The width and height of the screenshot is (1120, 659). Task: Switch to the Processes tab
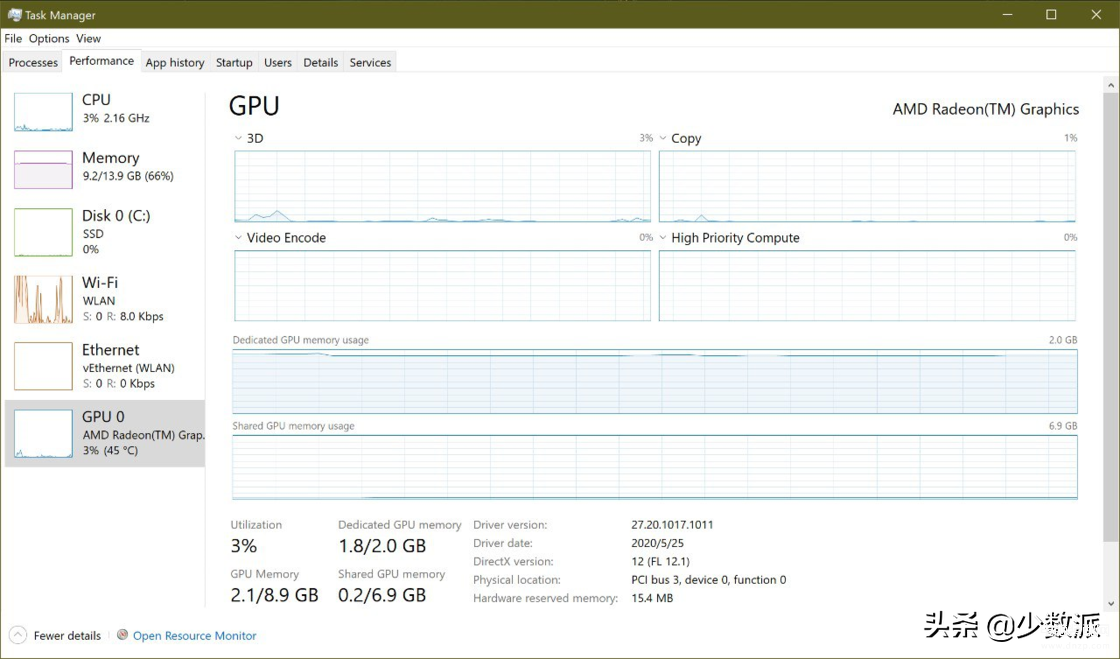tap(33, 63)
